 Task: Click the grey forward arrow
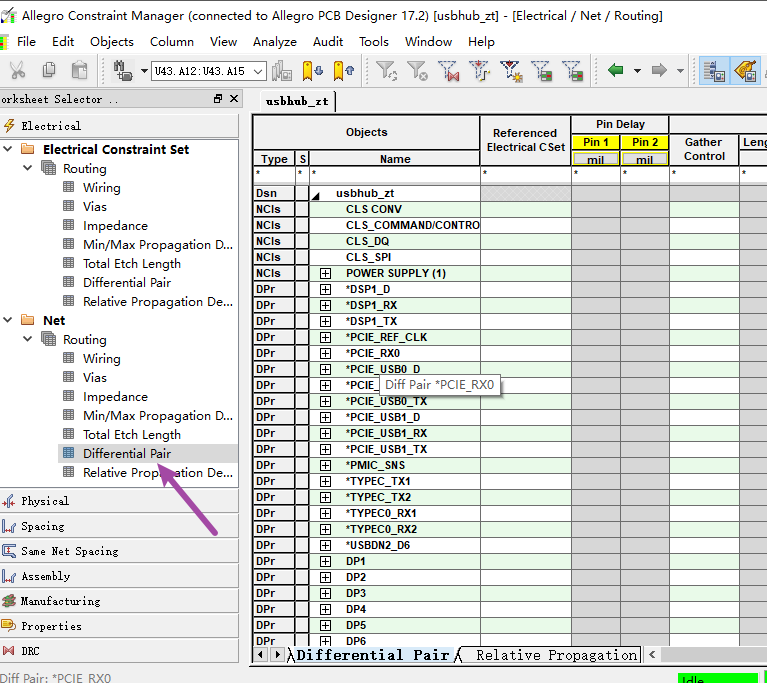[x=659, y=70]
